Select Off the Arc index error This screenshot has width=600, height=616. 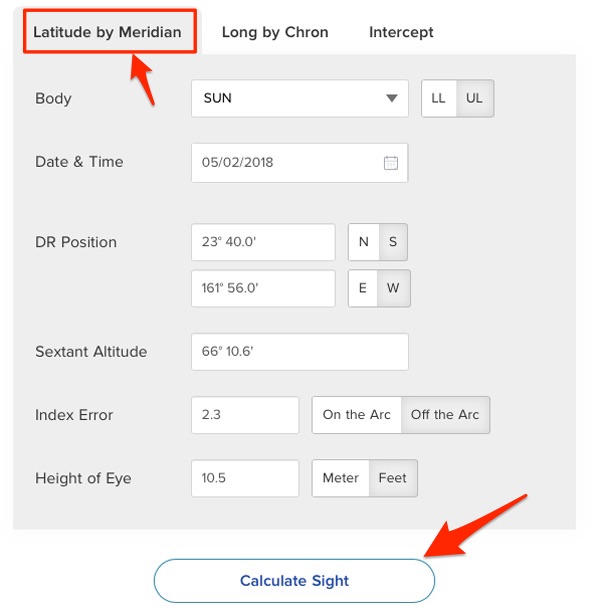(x=445, y=415)
